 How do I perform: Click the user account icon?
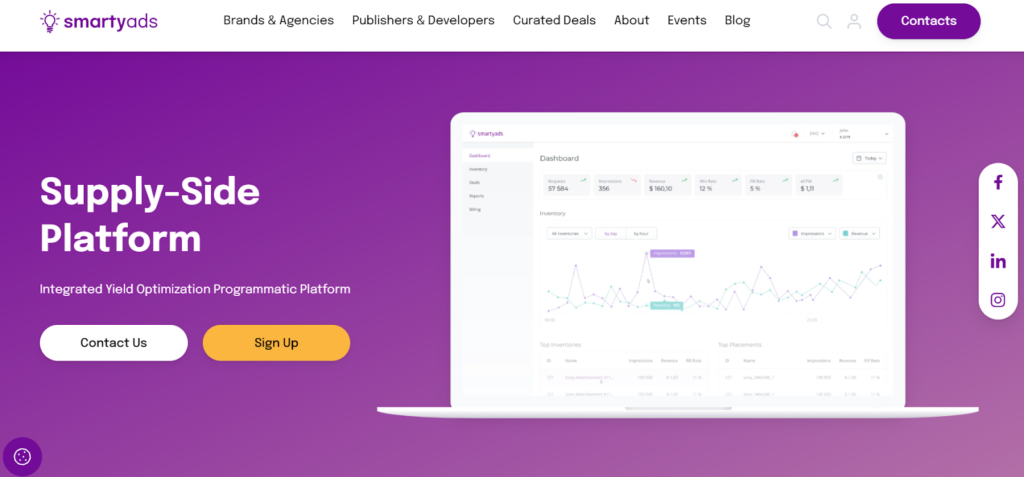pos(854,21)
